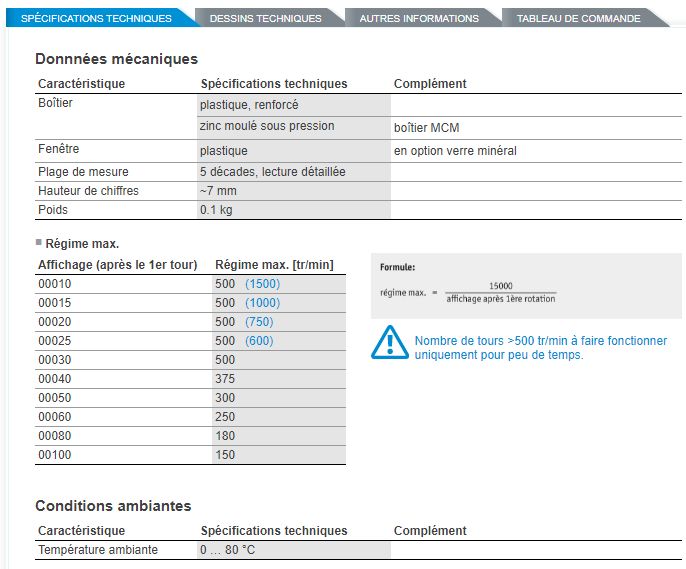Viewport: 686px width, 569px height.
Task: Click the Données mécaniques heading
Action: point(116,59)
